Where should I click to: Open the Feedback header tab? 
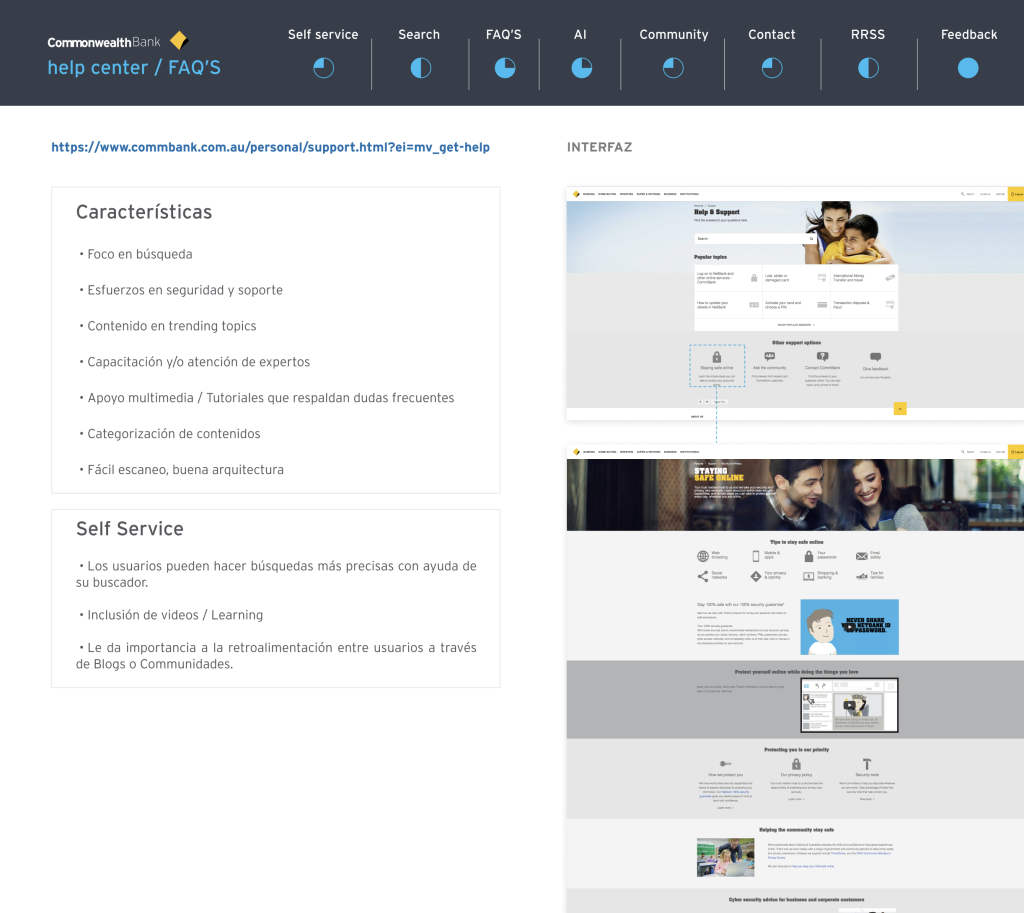(x=968, y=35)
